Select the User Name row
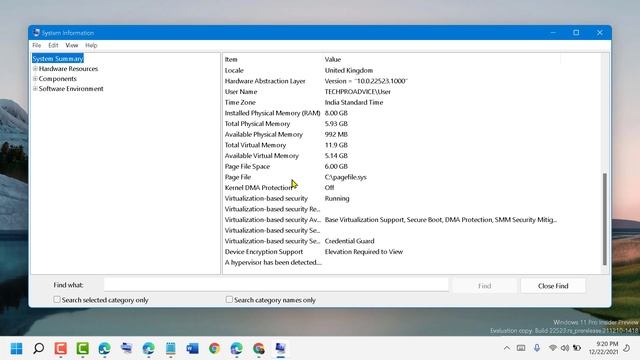640x360 pixels. point(411,91)
